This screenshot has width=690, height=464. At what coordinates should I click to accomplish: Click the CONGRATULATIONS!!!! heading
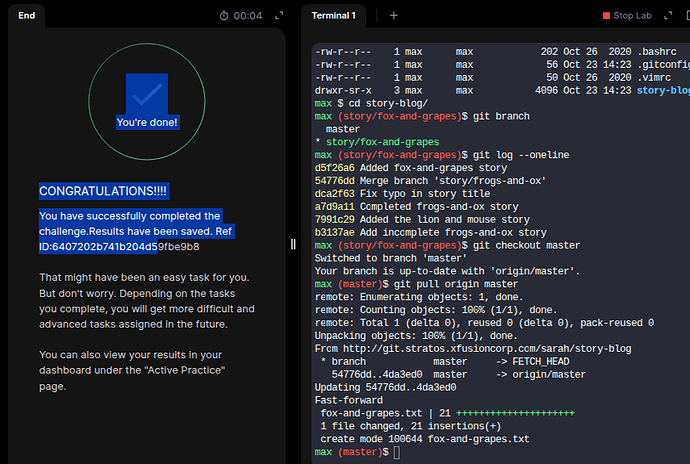click(104, 190)
